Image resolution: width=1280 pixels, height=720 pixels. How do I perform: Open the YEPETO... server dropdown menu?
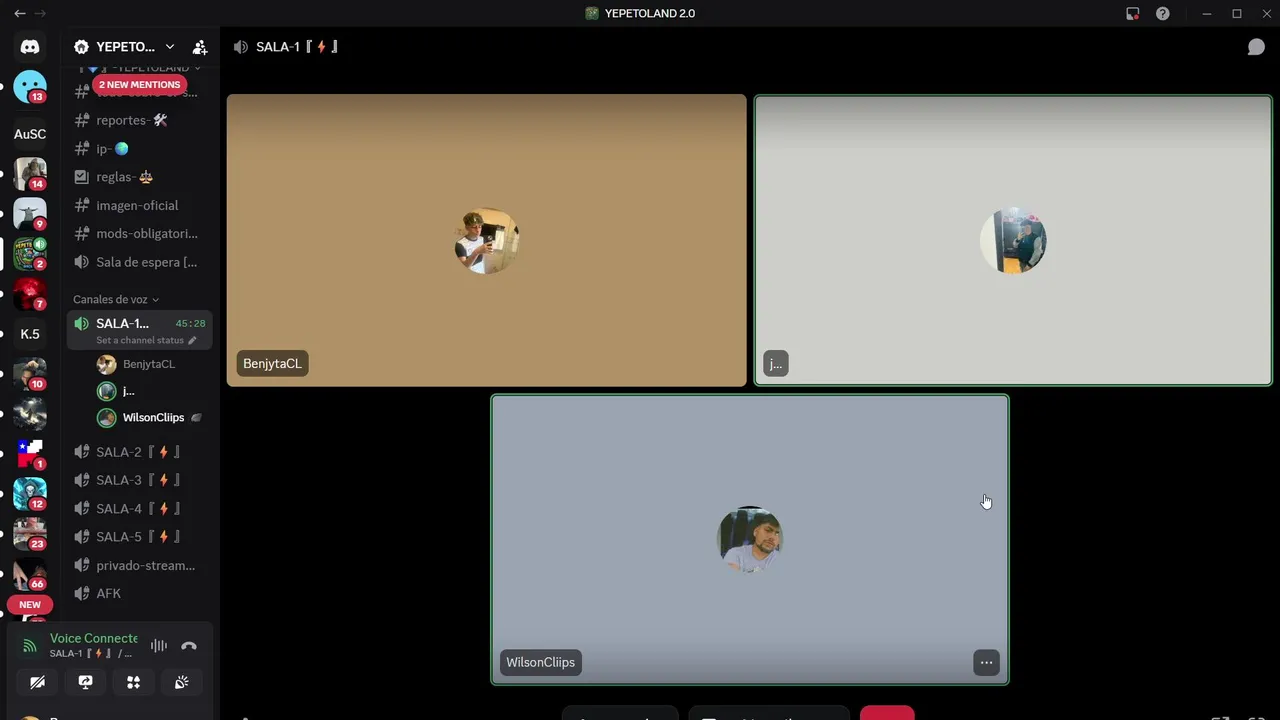coord(124,47)
